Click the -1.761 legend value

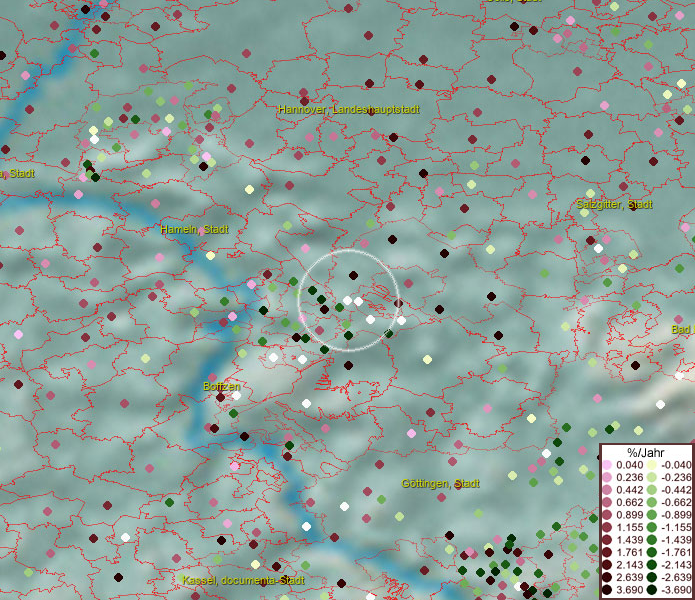tap(676, 553)
